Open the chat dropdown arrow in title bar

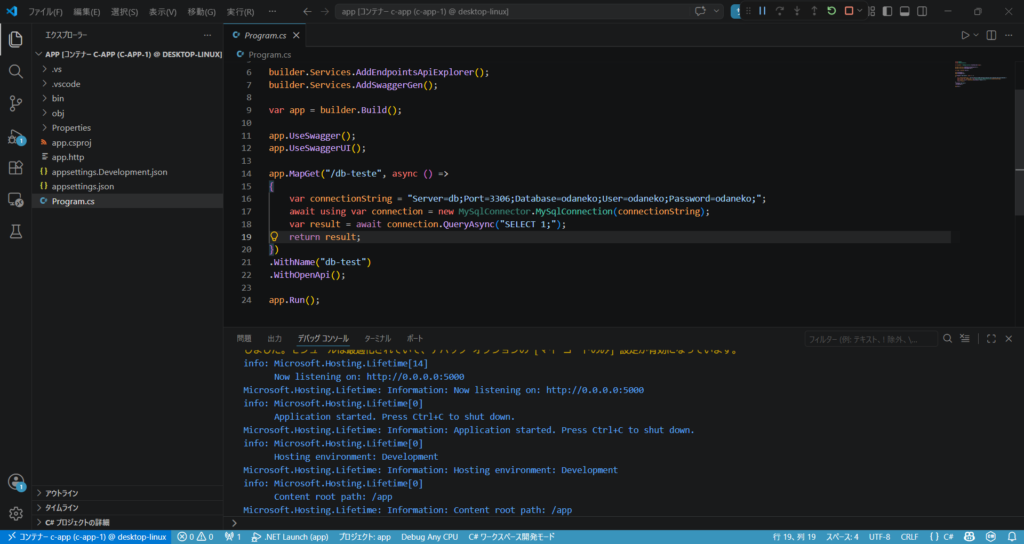[716, 12]
